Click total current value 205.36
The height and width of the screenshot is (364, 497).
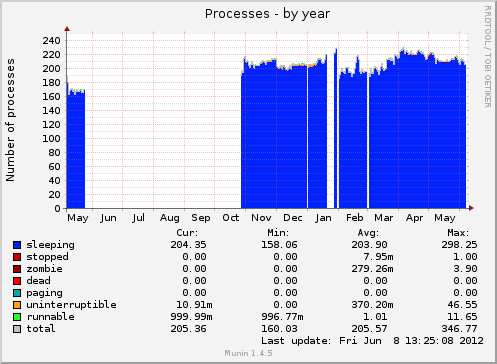188,329
